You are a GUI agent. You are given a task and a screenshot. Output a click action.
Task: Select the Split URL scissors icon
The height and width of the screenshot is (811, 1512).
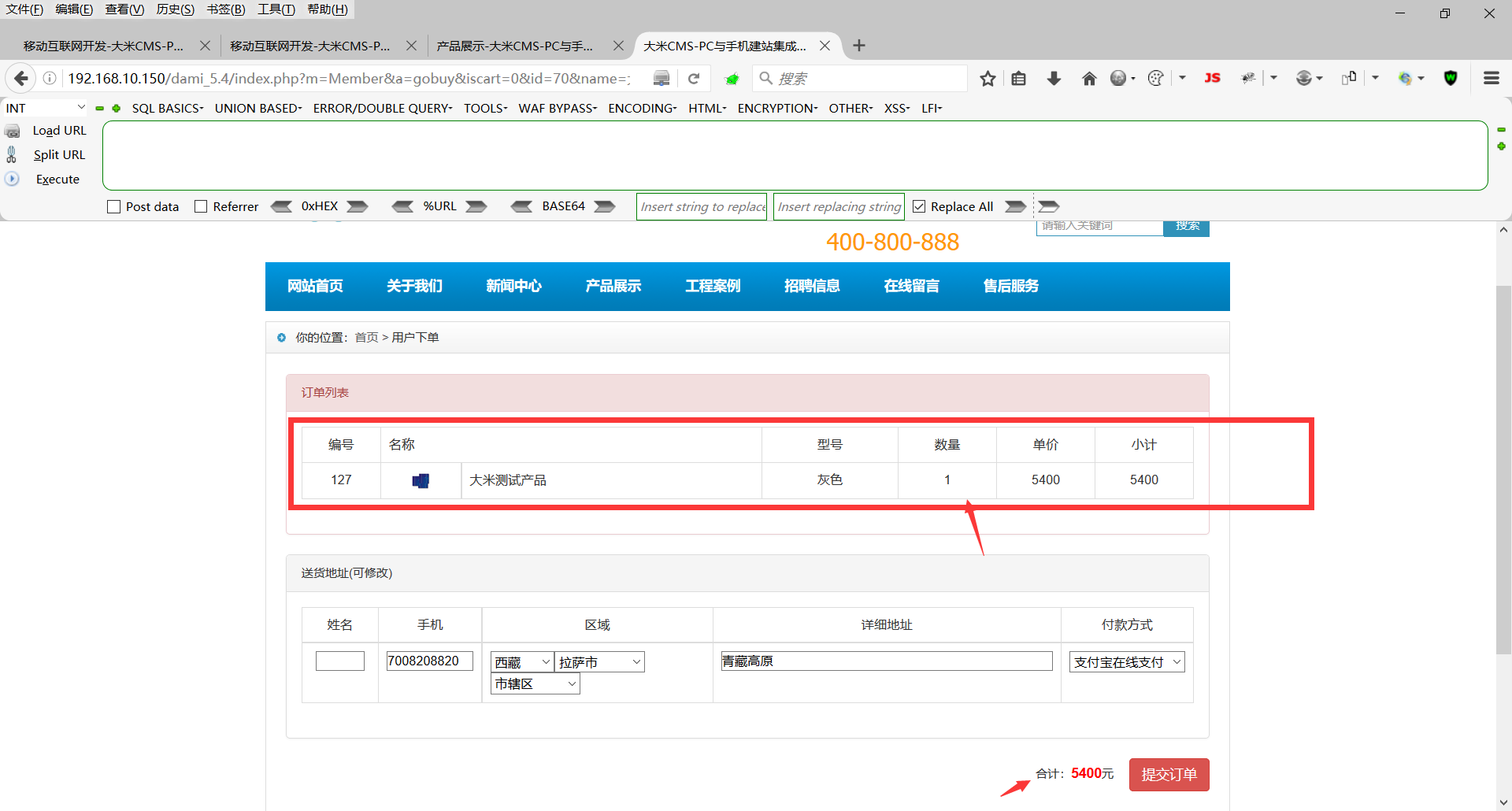(13, 154)
